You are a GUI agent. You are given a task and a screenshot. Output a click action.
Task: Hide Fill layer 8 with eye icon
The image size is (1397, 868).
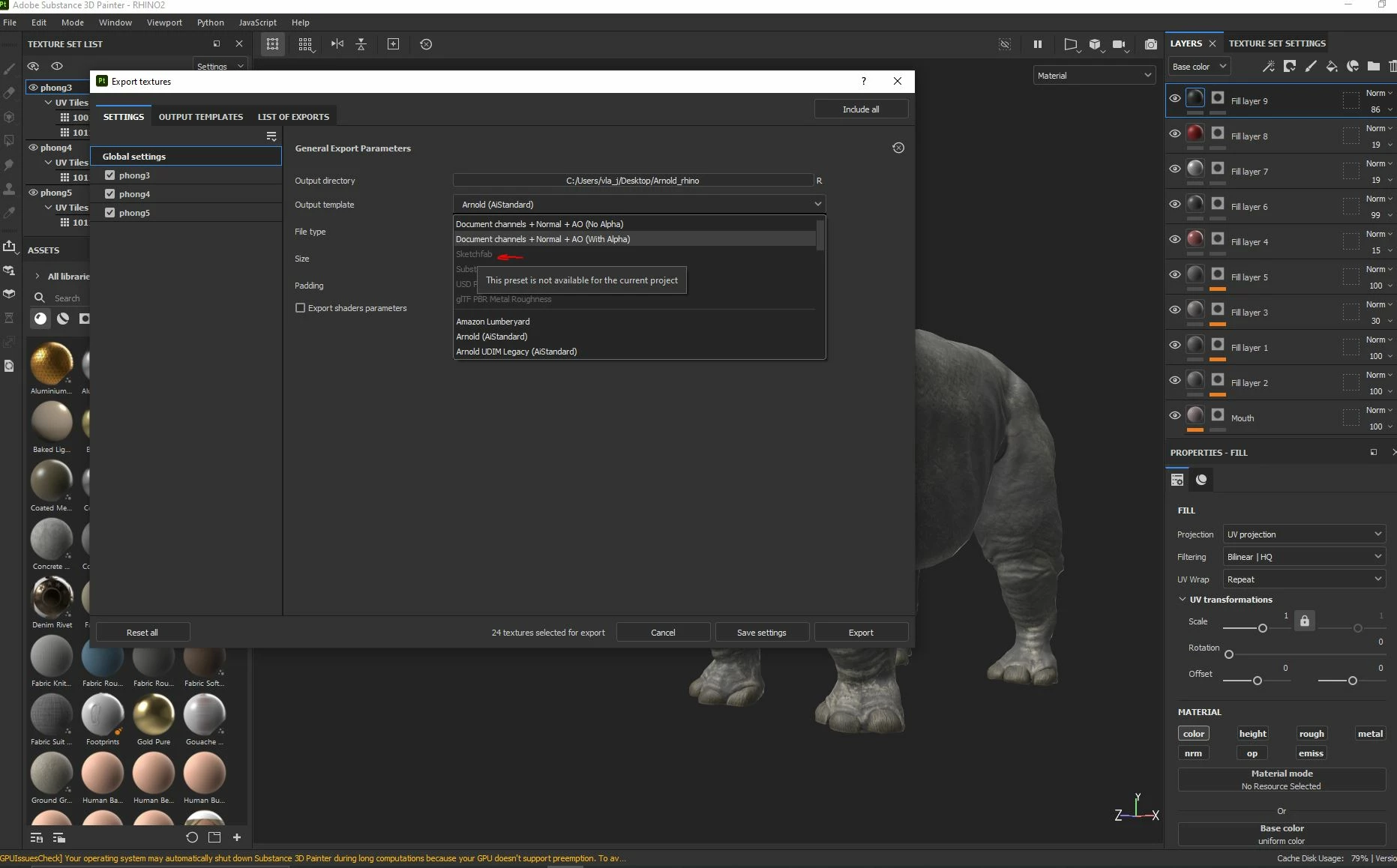click(x=1175, y=133)
